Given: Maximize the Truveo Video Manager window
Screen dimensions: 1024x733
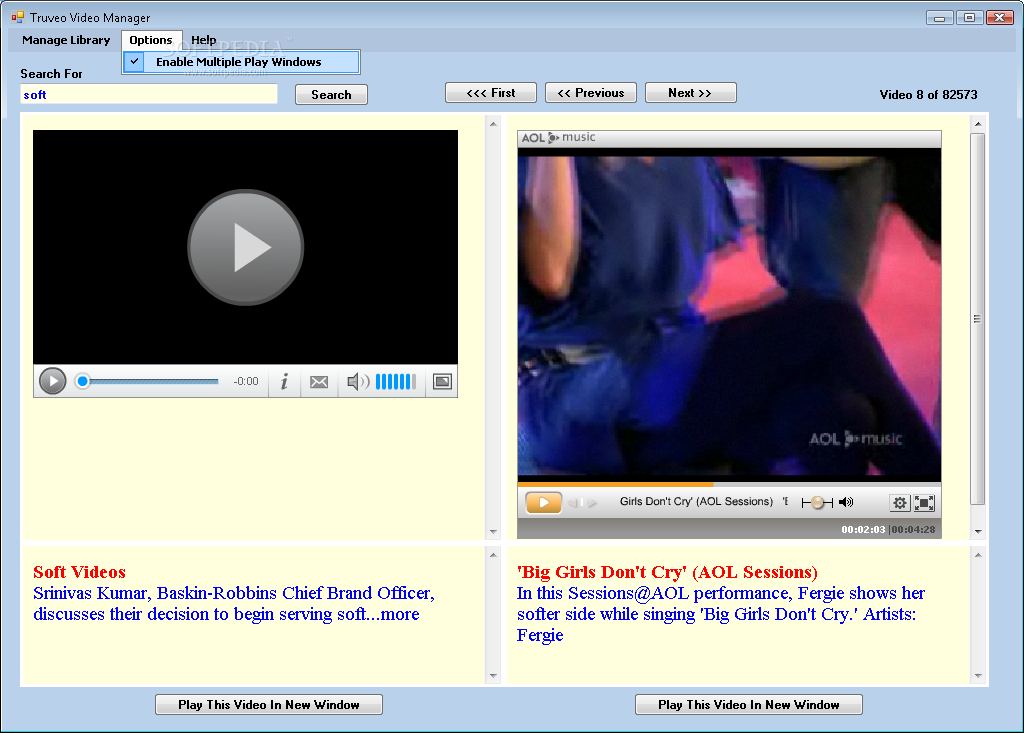Looking at the screenshot, I should 969,18.
